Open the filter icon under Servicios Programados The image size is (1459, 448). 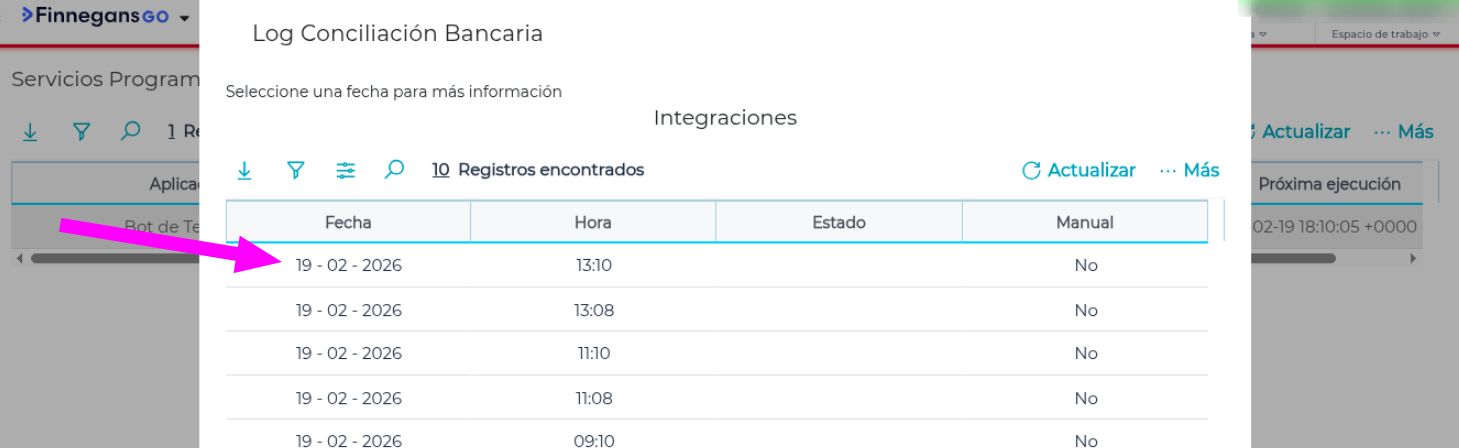[82, 132]
